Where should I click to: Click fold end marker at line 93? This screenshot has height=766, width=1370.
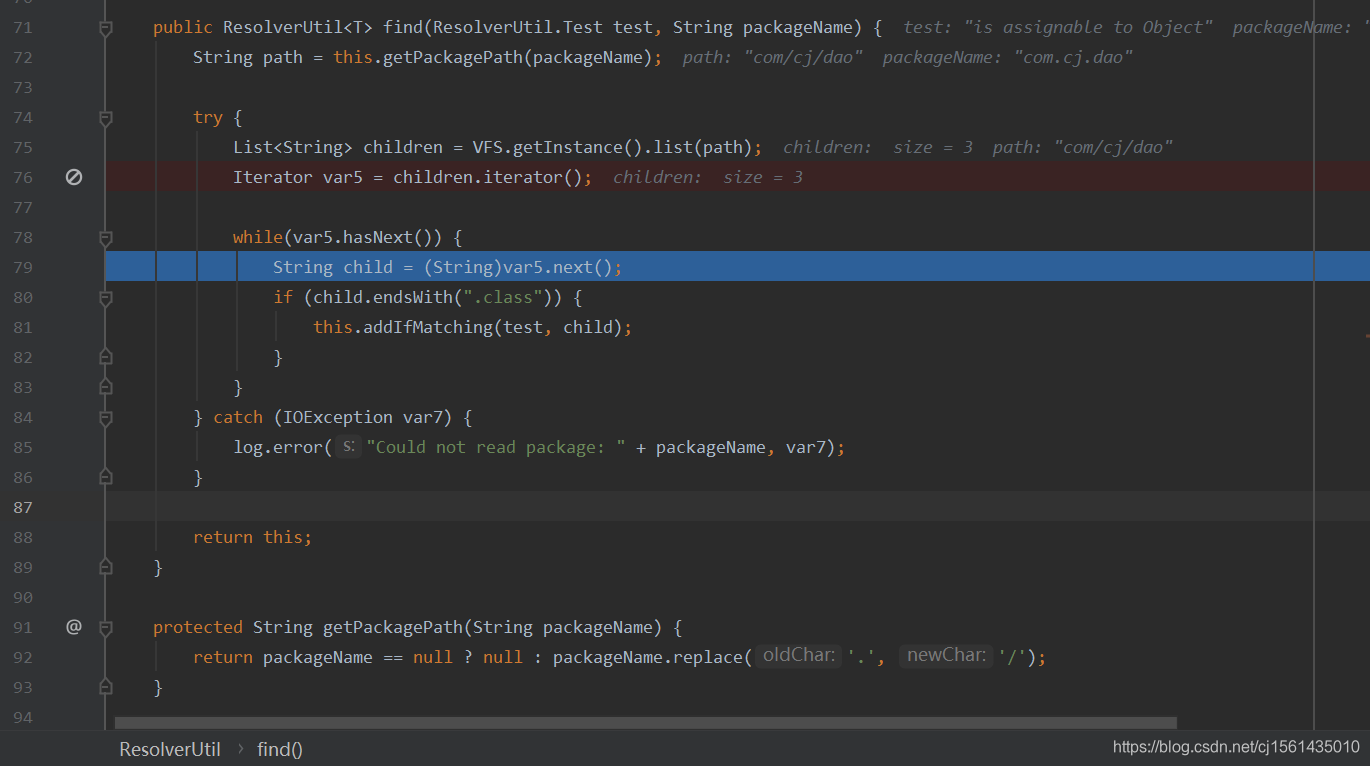[x=105, y=686]
